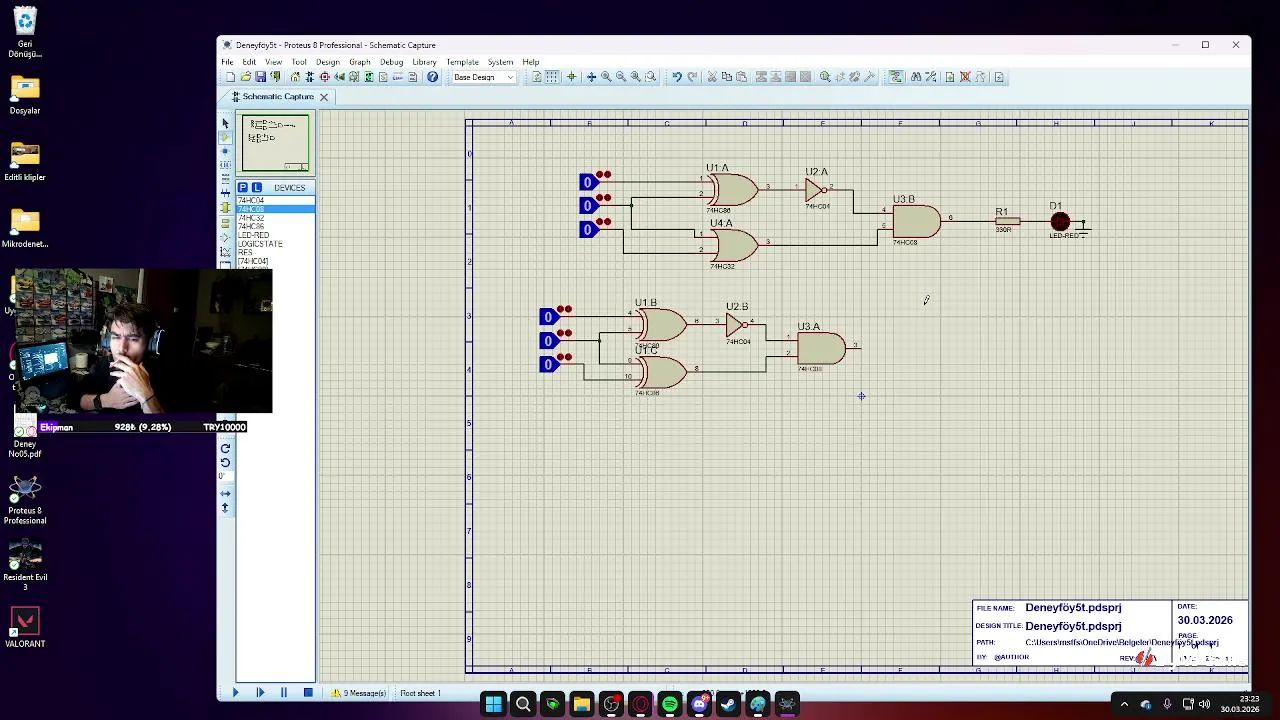
Task: Click the Home page toolbar icon
Action: pos(295,77)
